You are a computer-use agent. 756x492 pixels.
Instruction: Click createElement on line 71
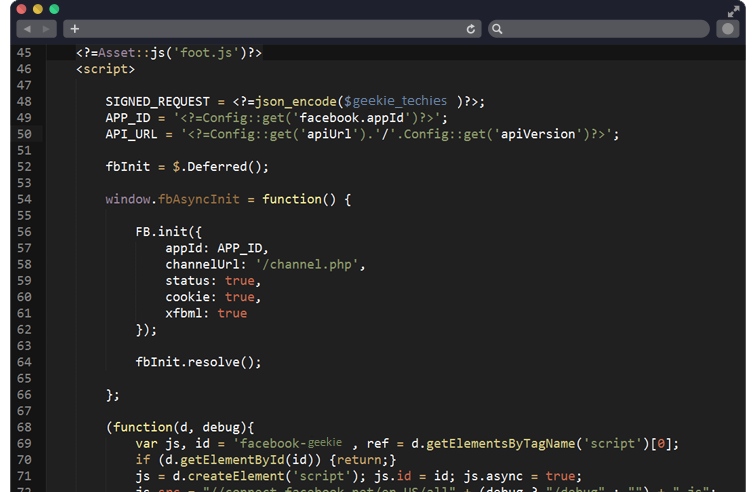235,476
